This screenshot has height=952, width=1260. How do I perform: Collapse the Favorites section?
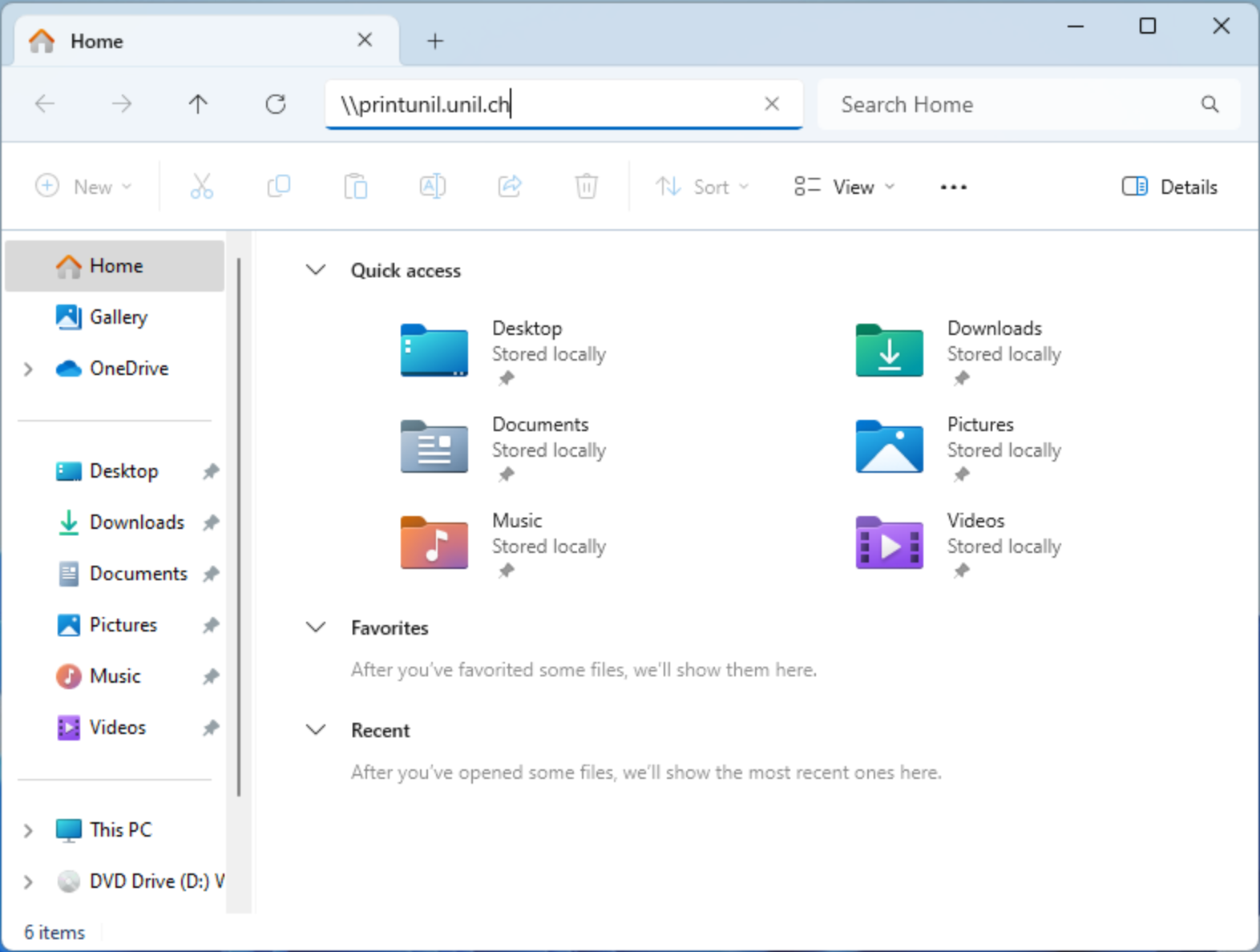(x=317, y=627)
